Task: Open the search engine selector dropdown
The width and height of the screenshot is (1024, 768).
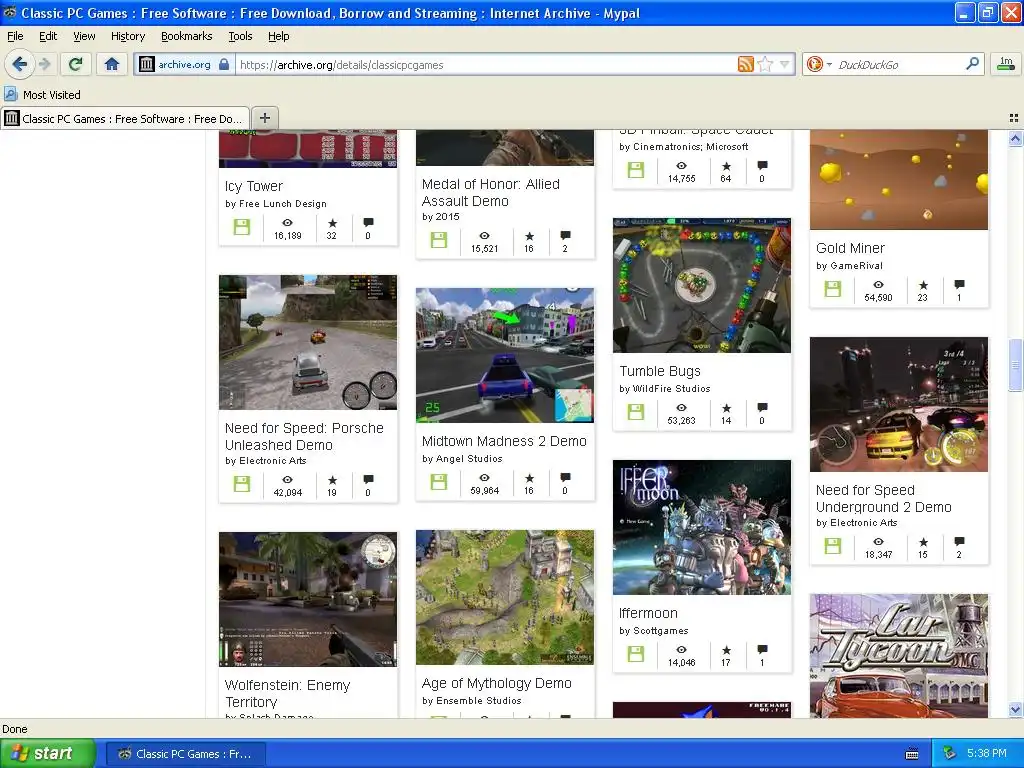Action: click(819, 64)
